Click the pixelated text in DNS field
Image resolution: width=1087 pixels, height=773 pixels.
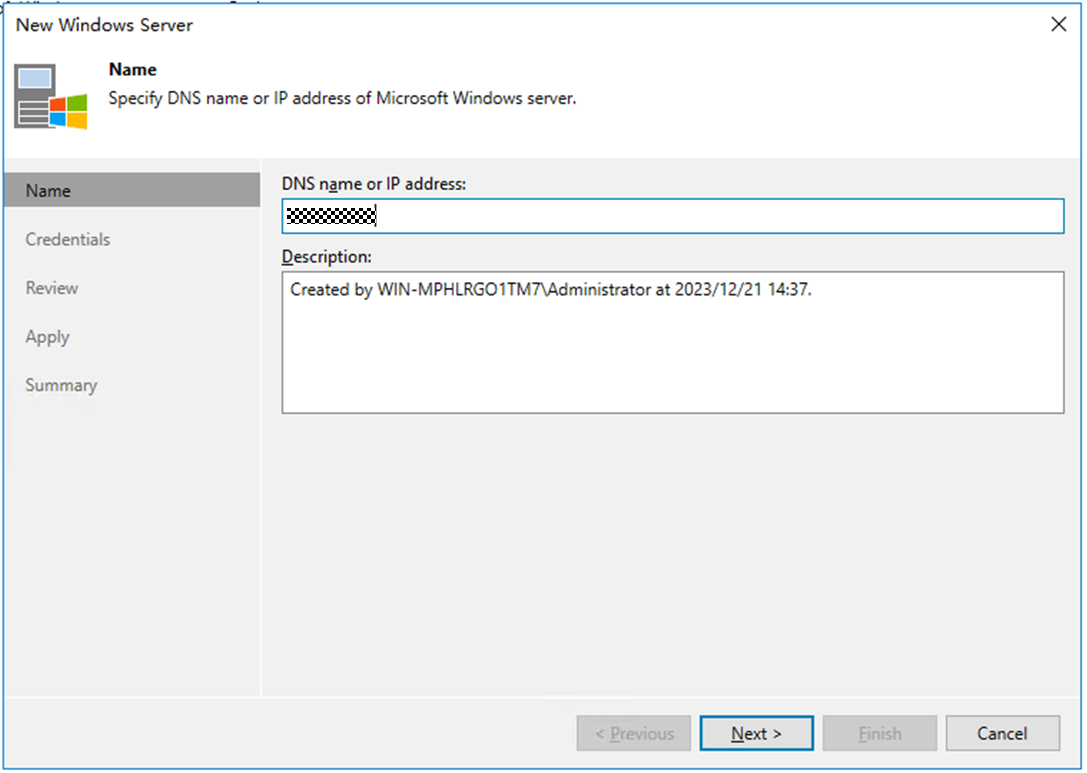pyautogui.click(x=330, y=216)
